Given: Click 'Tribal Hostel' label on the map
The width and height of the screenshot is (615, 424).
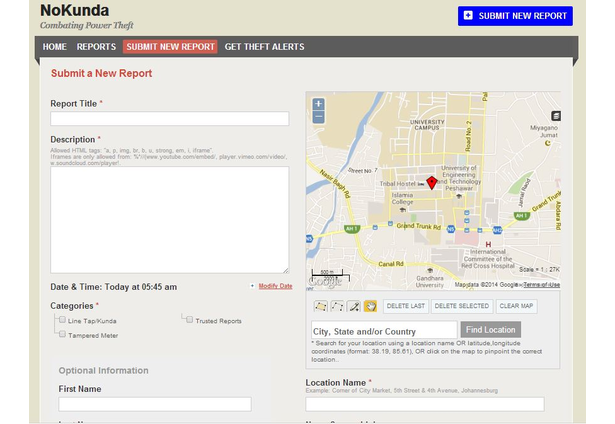Looking at the screenshot, I should click(397, 184).
